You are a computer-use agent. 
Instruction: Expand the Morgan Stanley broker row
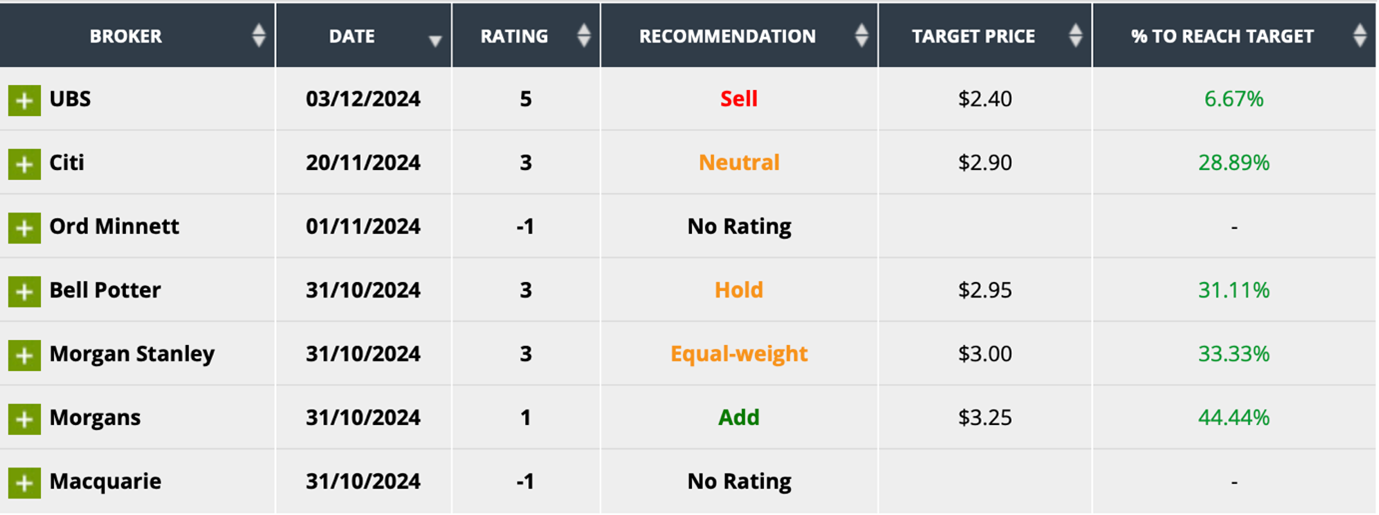pos(25,355)
